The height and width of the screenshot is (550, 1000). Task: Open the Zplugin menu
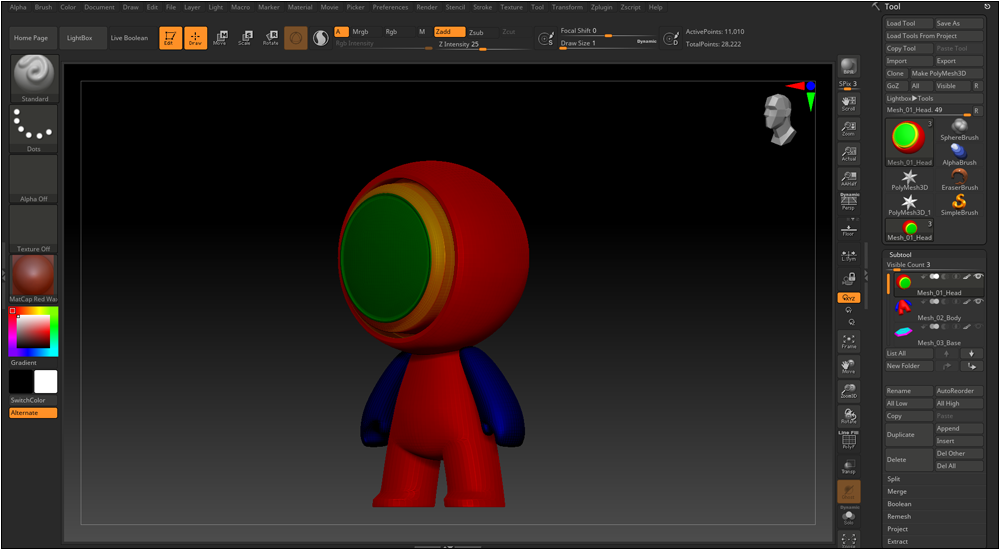click(601, 7)
